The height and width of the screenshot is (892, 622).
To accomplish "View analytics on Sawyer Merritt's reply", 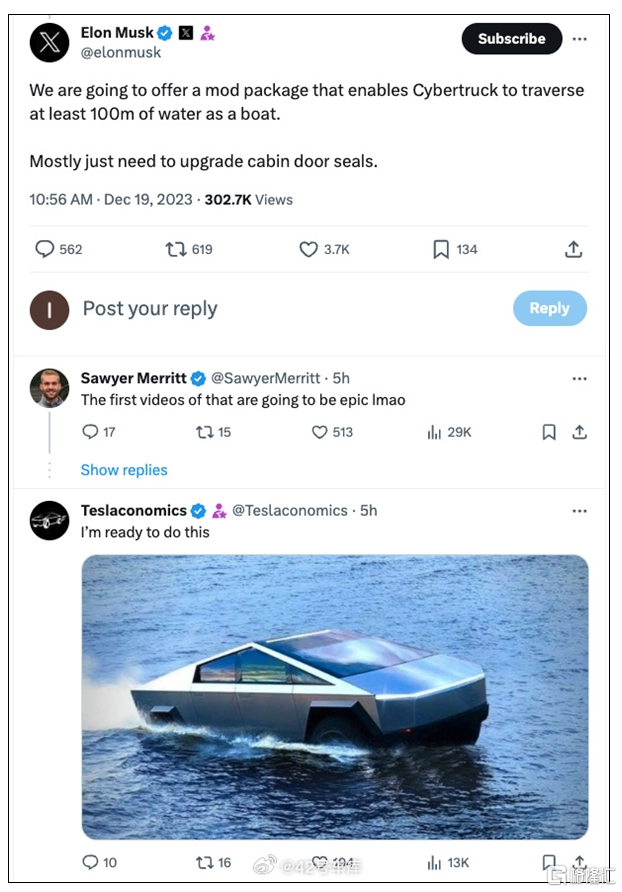I will [x=434, y=432].
